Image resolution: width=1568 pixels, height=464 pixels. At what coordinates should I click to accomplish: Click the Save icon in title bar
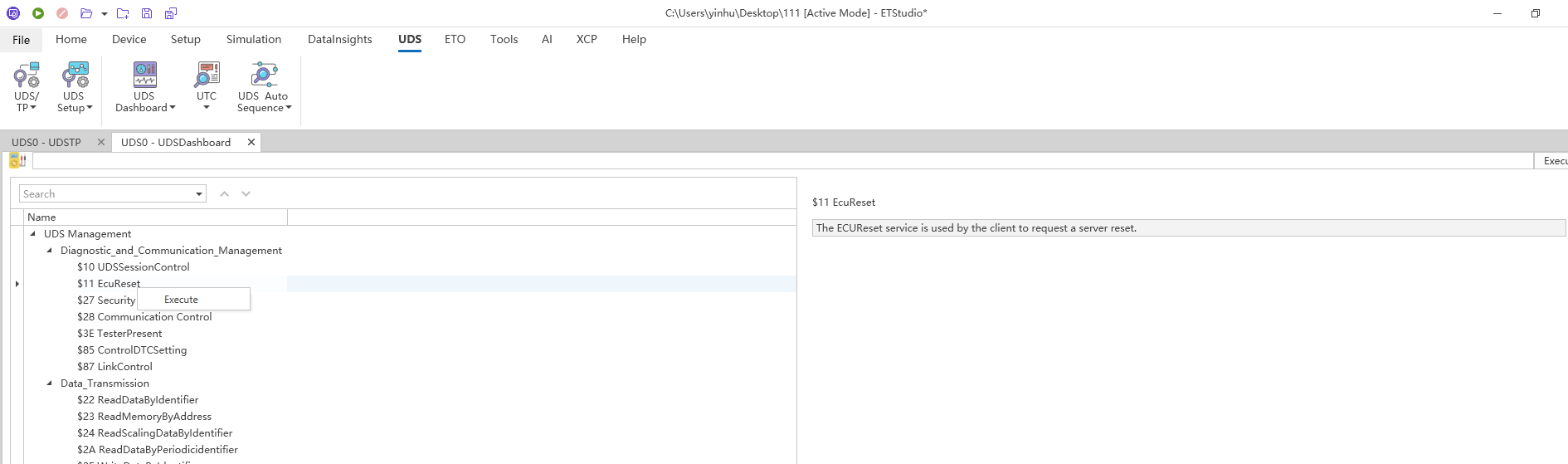pyautogui.click(x=147, y=13)
